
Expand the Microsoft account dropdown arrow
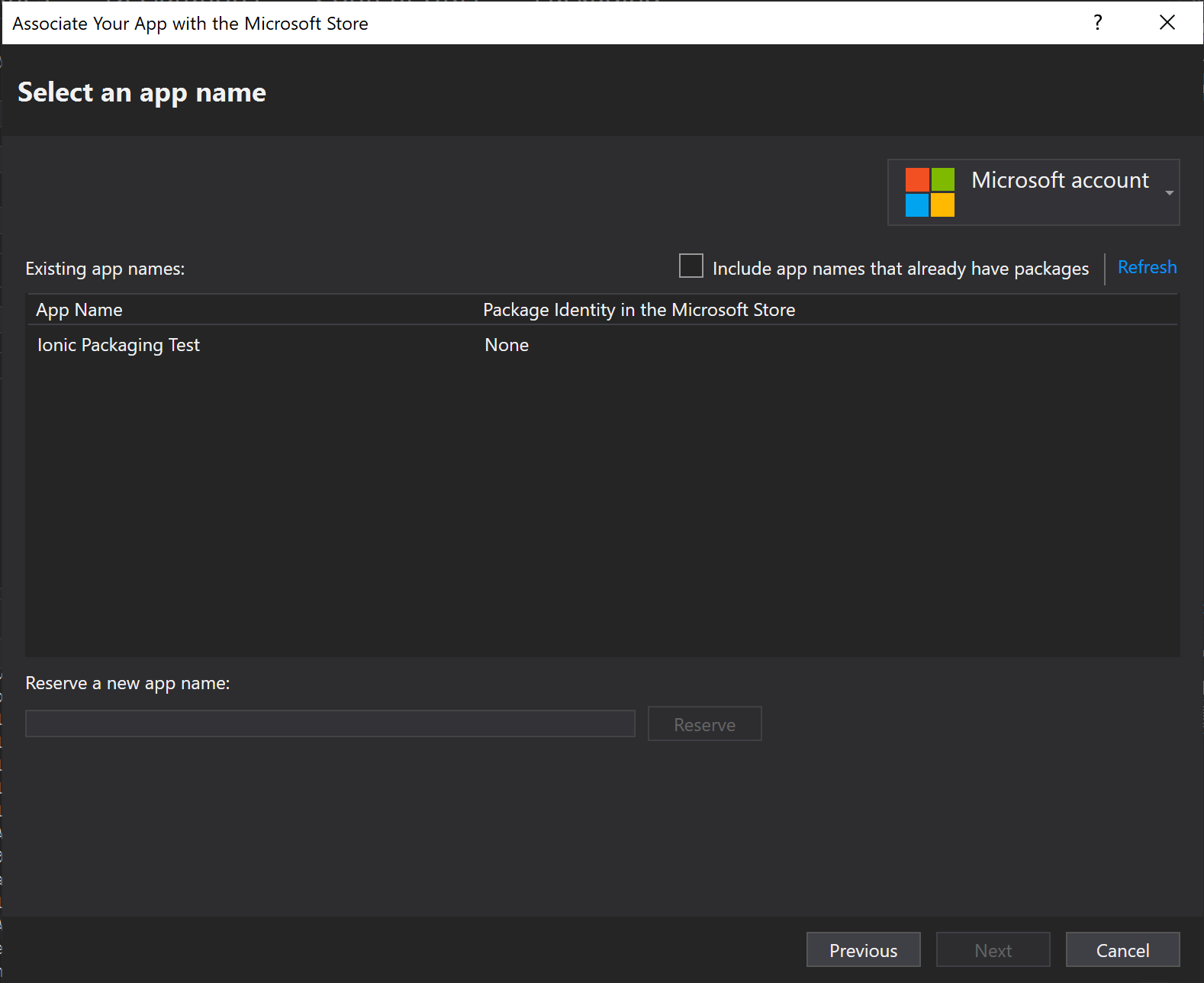(x=1169, y=193)
